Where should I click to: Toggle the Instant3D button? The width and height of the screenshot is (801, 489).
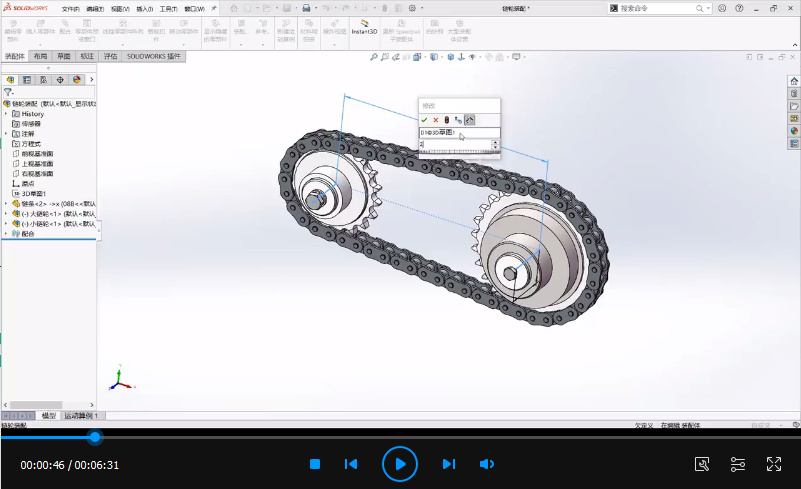364,27
